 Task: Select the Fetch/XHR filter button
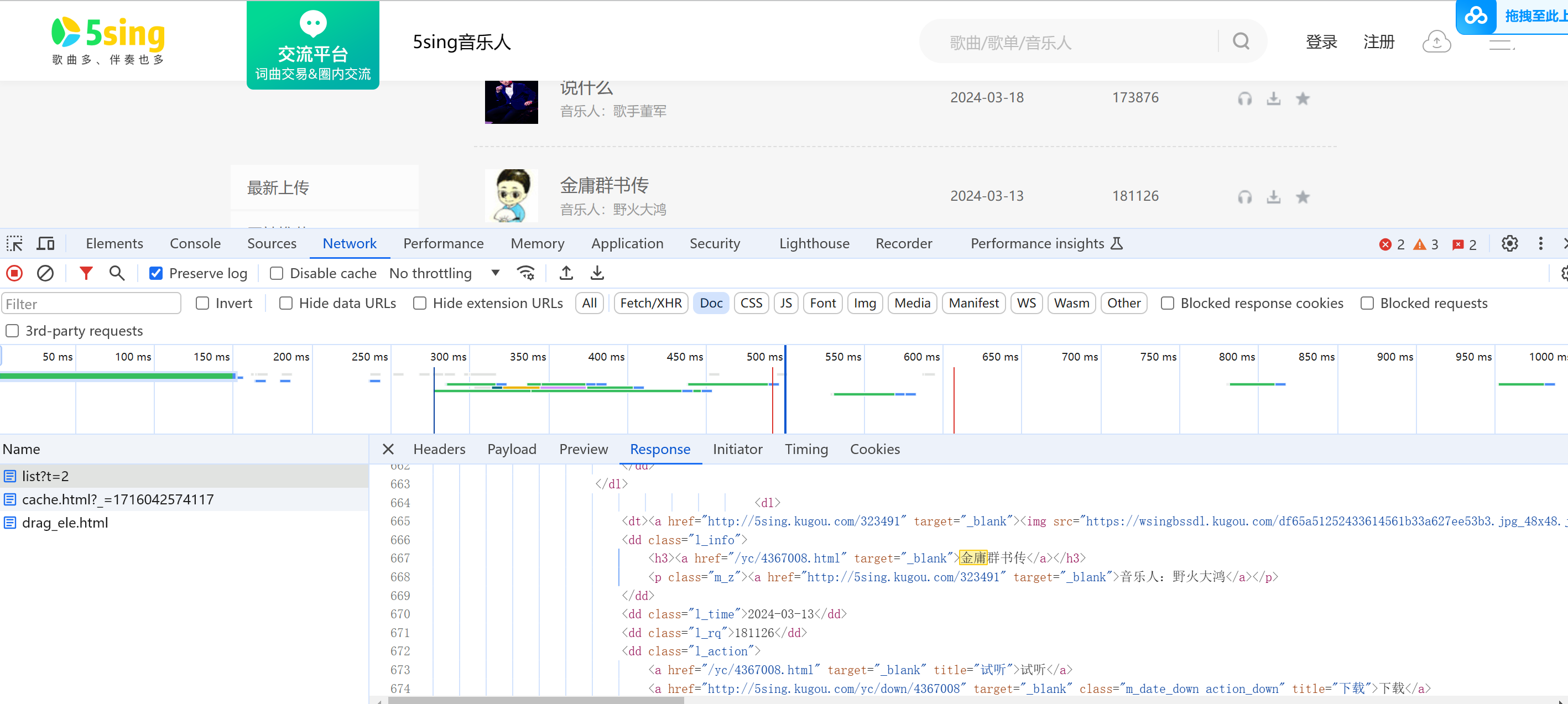click(650, 303)
